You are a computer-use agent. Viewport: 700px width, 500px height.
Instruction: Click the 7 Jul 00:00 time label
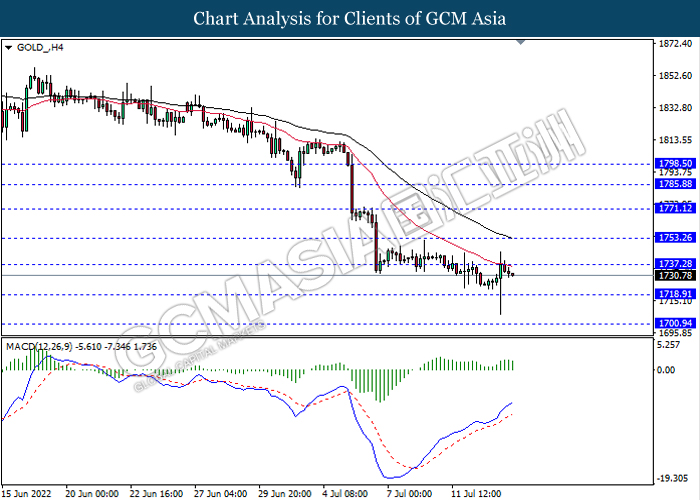409,493
